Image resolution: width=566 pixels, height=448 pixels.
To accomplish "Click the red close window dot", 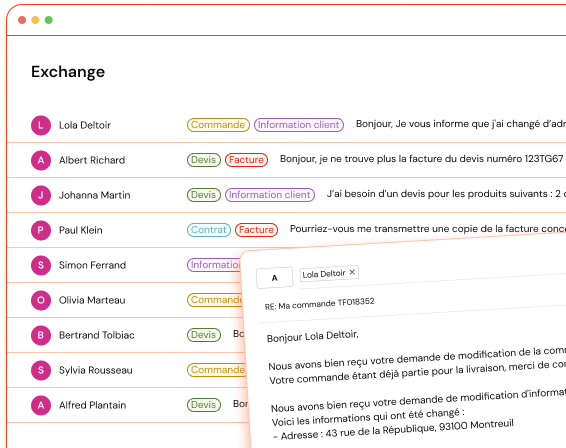I will (x=22, y=20).
